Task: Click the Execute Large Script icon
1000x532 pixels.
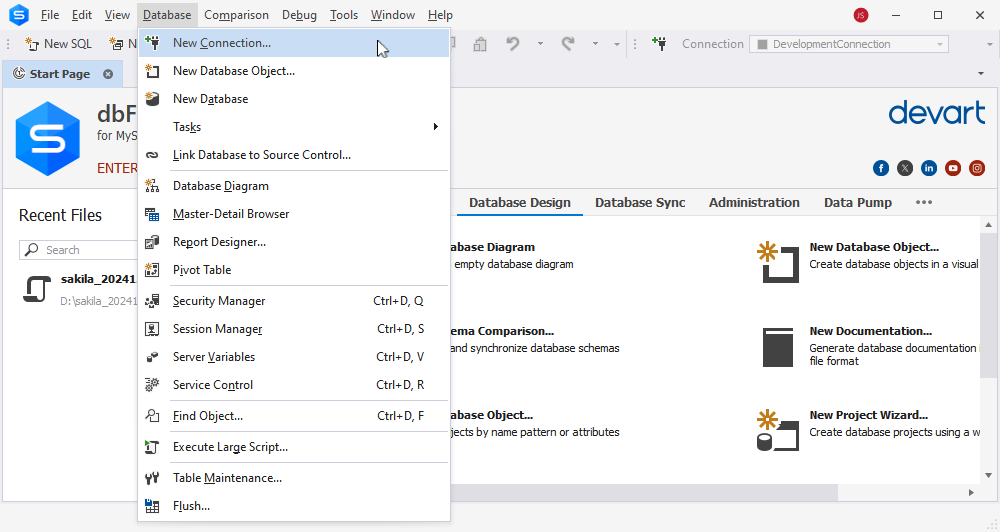Action: (152, 447)
